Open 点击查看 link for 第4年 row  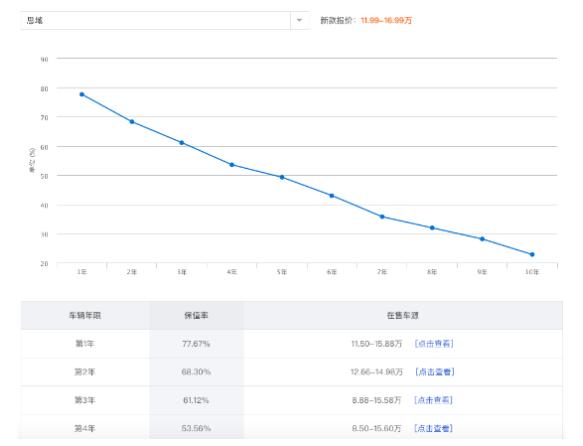coord(433,428)
